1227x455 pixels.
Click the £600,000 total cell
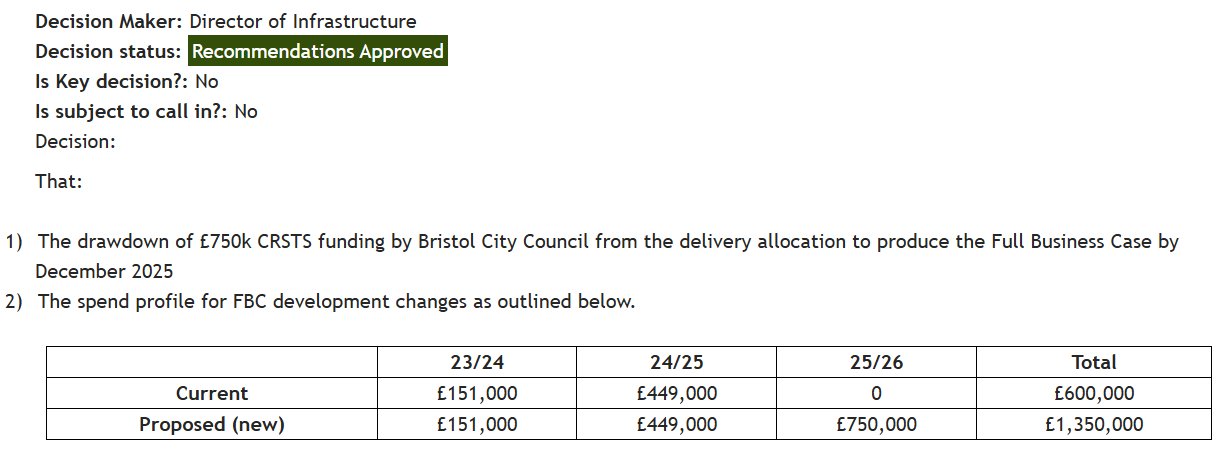(x=1093, y=393)
